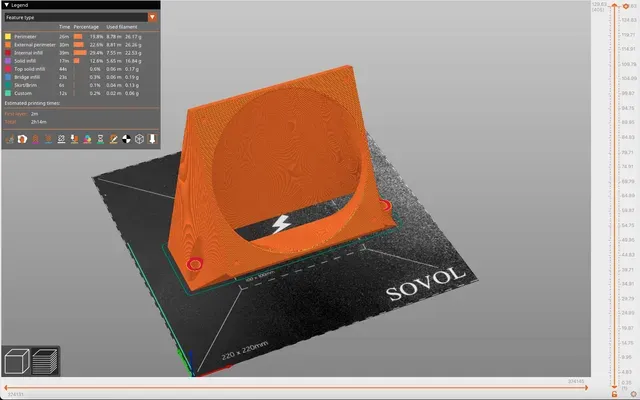The height and width of the screenshot is (400, 640).
Task: Toggle Retractions visibility icon
Action: (36, 139)
